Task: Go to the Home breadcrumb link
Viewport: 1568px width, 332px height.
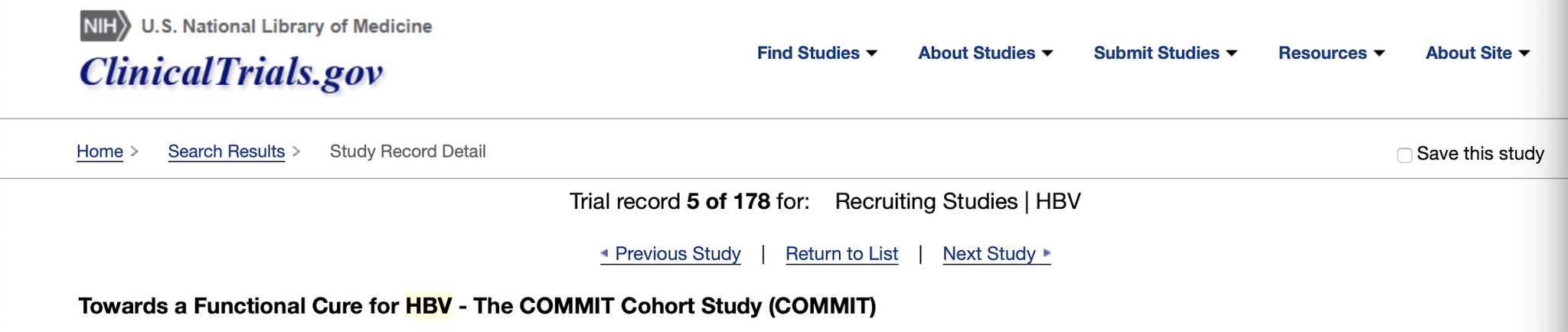Action: (x=100, y=151)
